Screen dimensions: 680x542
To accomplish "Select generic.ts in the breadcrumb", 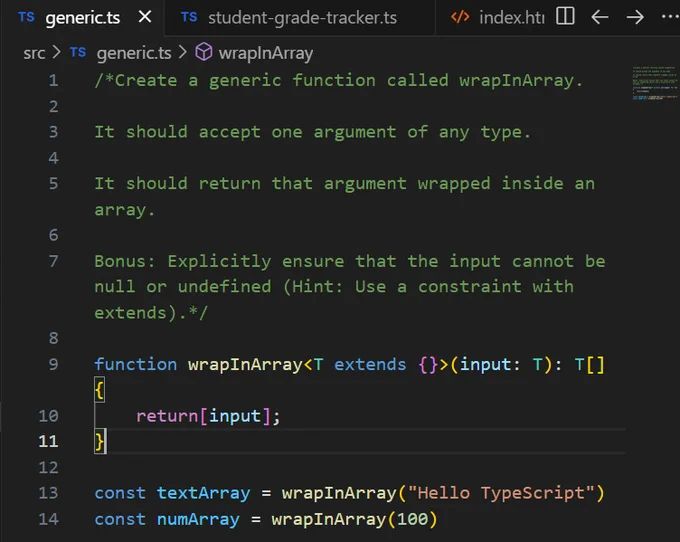I will click(134, 53).
